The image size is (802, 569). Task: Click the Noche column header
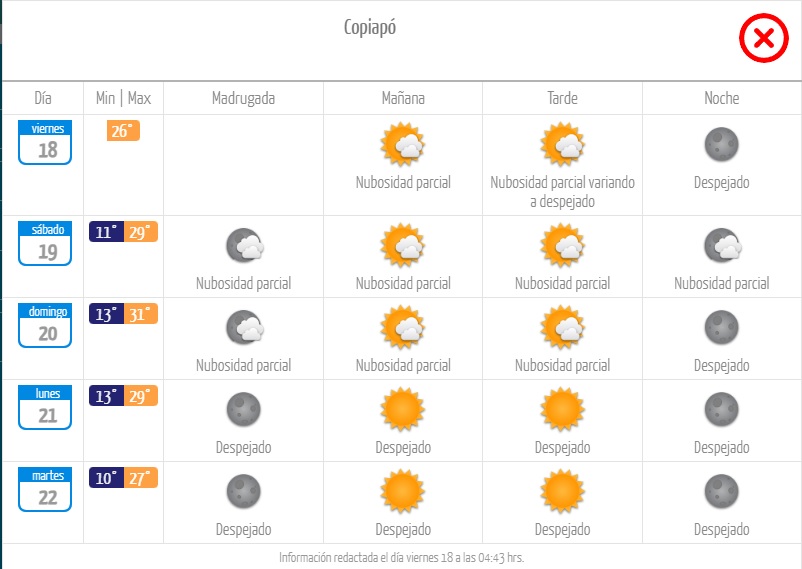pos(721,98)
